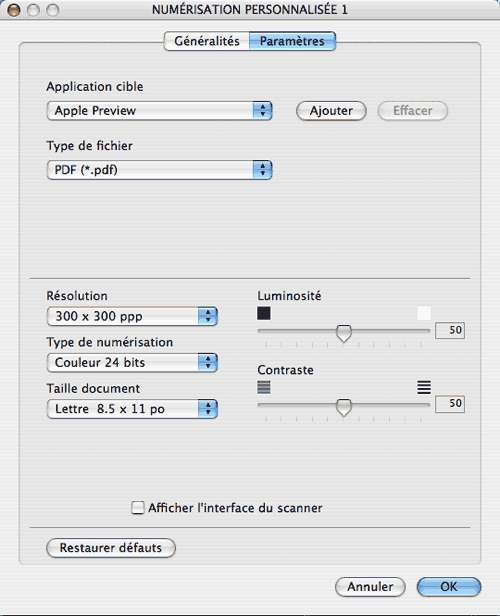The width and height of the screenshot is (500, 616).
Task: Click the low contrast icon under Contraste
Action: (264, 387)
